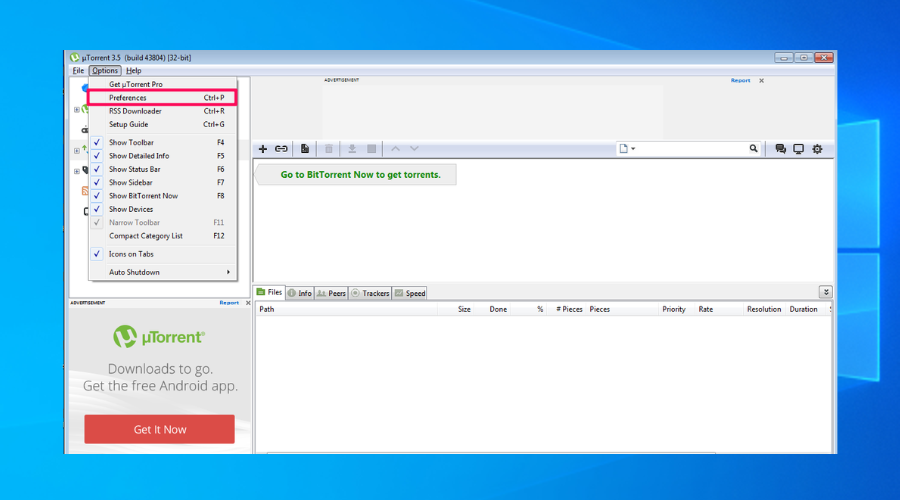
Task: Sort by the Duration column header
Action: coord(806,309)
